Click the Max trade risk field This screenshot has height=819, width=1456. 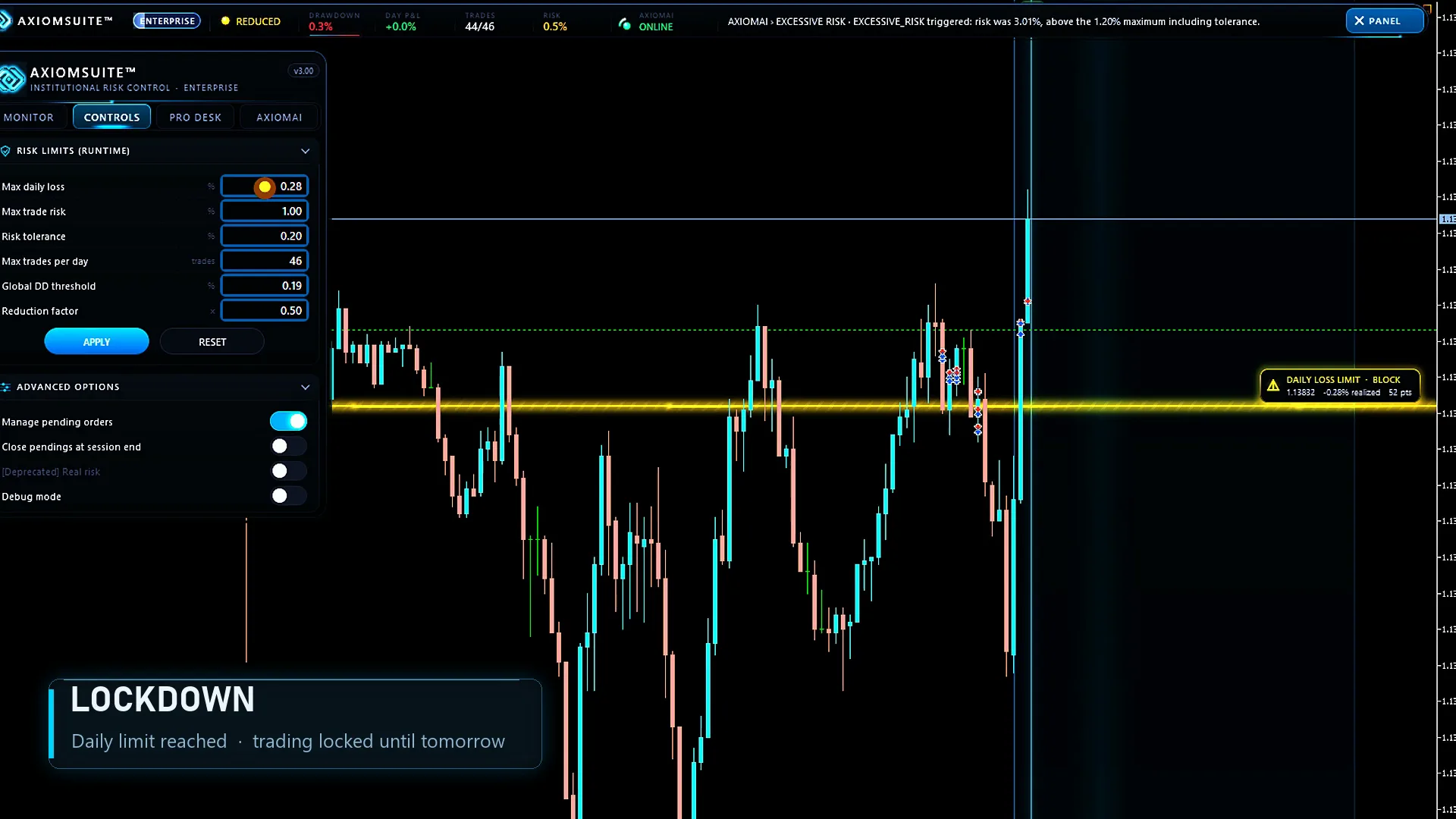coord(265,212)
